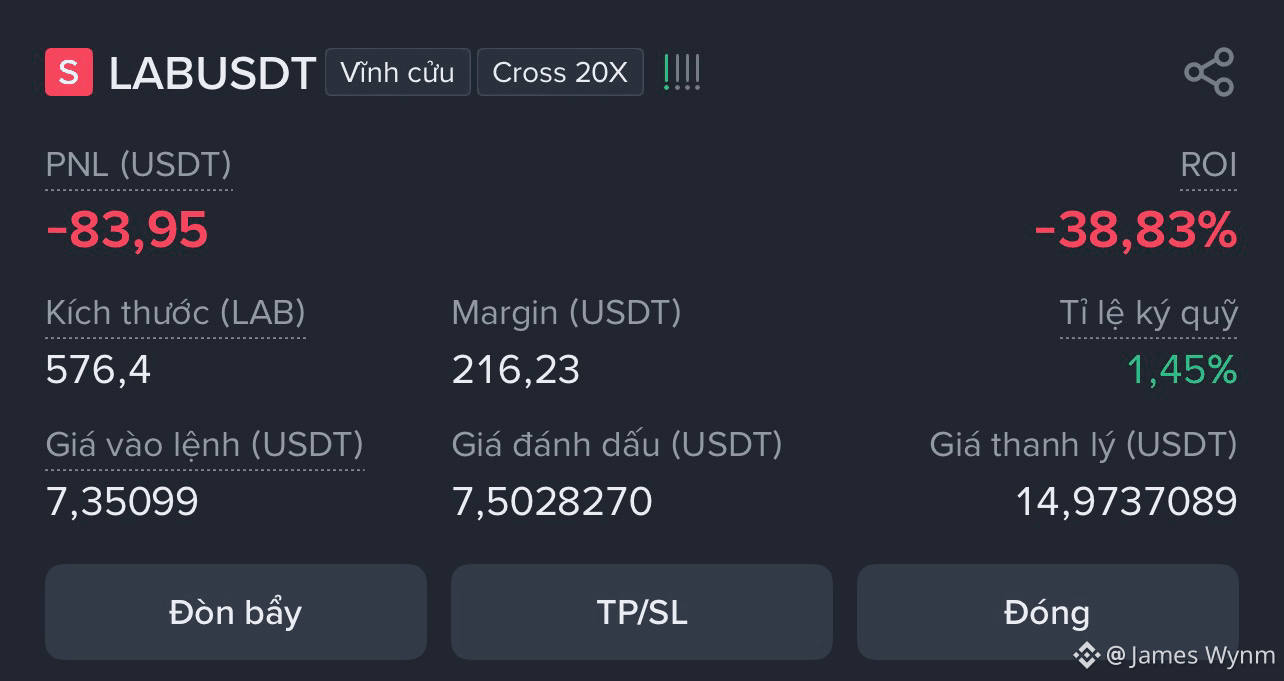Screen dimensions: 1284x681
Task: Tap Đóng to close position
Action: (1047, 612)
